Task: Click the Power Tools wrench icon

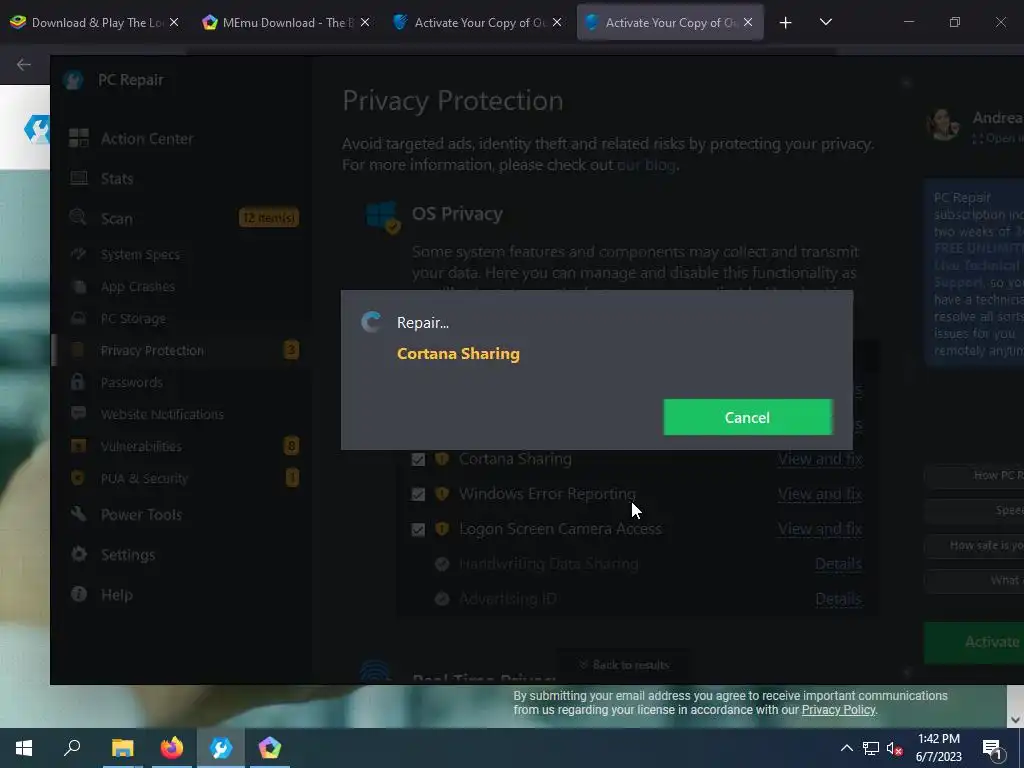Action: (x=78, y=513)
